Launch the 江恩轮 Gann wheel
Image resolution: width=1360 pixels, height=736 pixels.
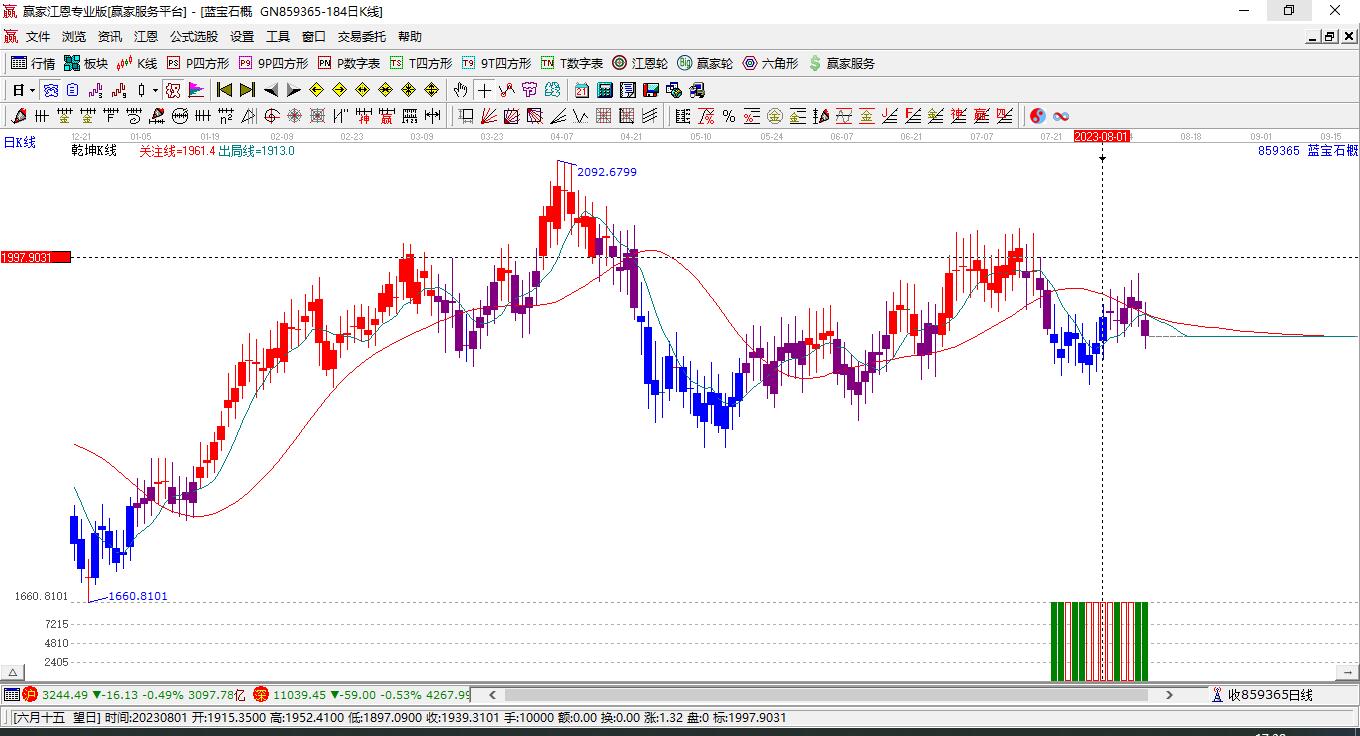pyautogui.click(x=640, y=63)
